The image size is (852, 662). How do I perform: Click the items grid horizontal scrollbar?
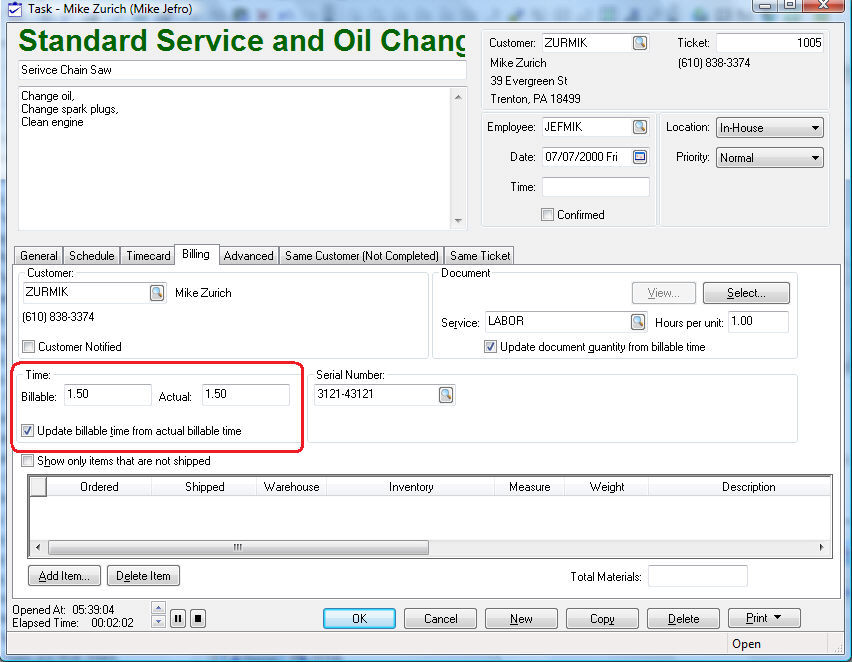click(238, 548)
